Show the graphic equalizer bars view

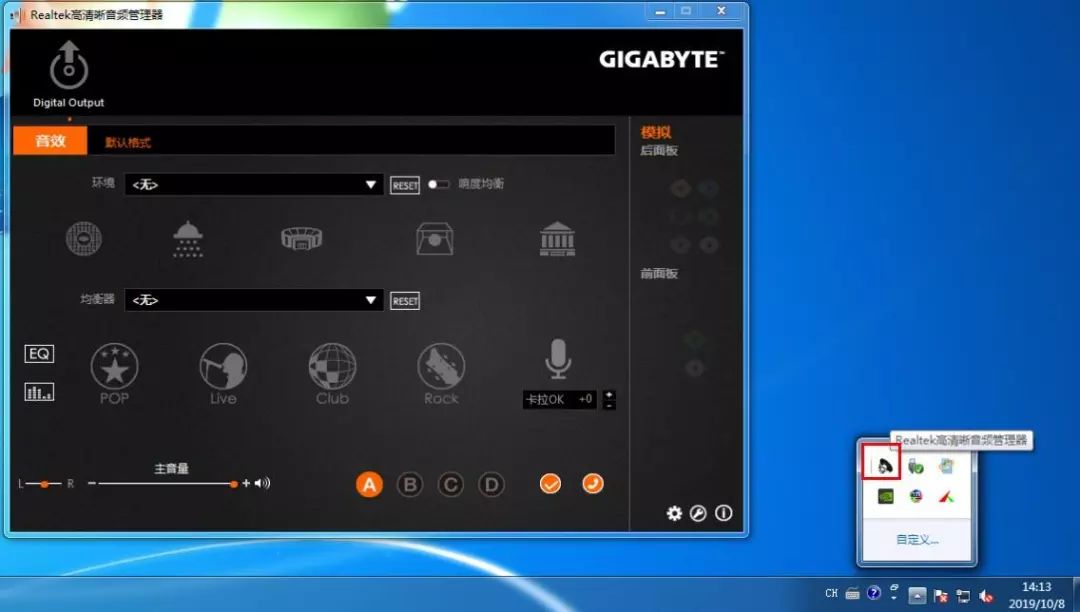coord(39,392)
